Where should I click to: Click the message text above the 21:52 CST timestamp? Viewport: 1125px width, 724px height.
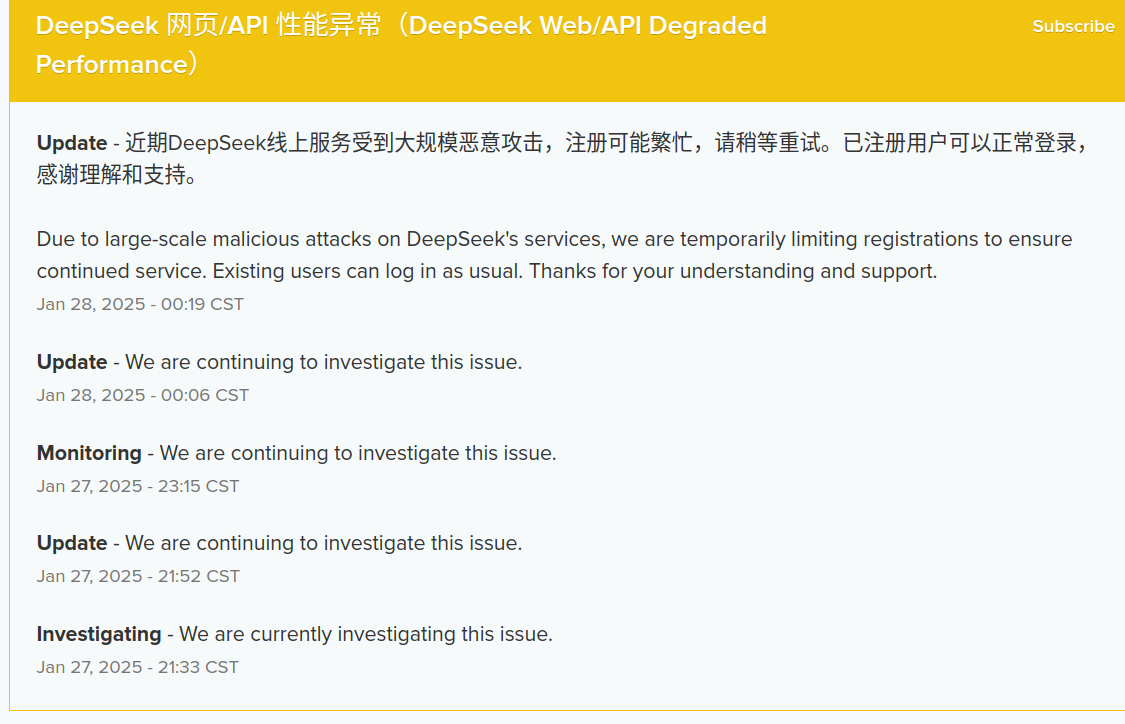324,543
